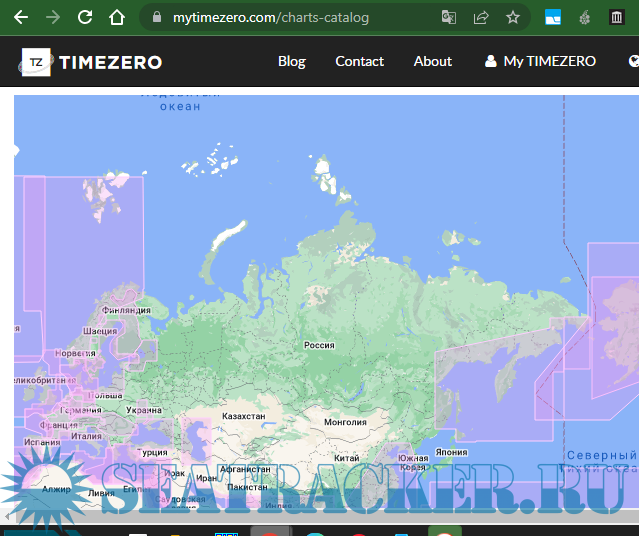This screenshot has height=536, width=639.
Task: Click the Казахстан label on the map
Action: pos(243,415)
